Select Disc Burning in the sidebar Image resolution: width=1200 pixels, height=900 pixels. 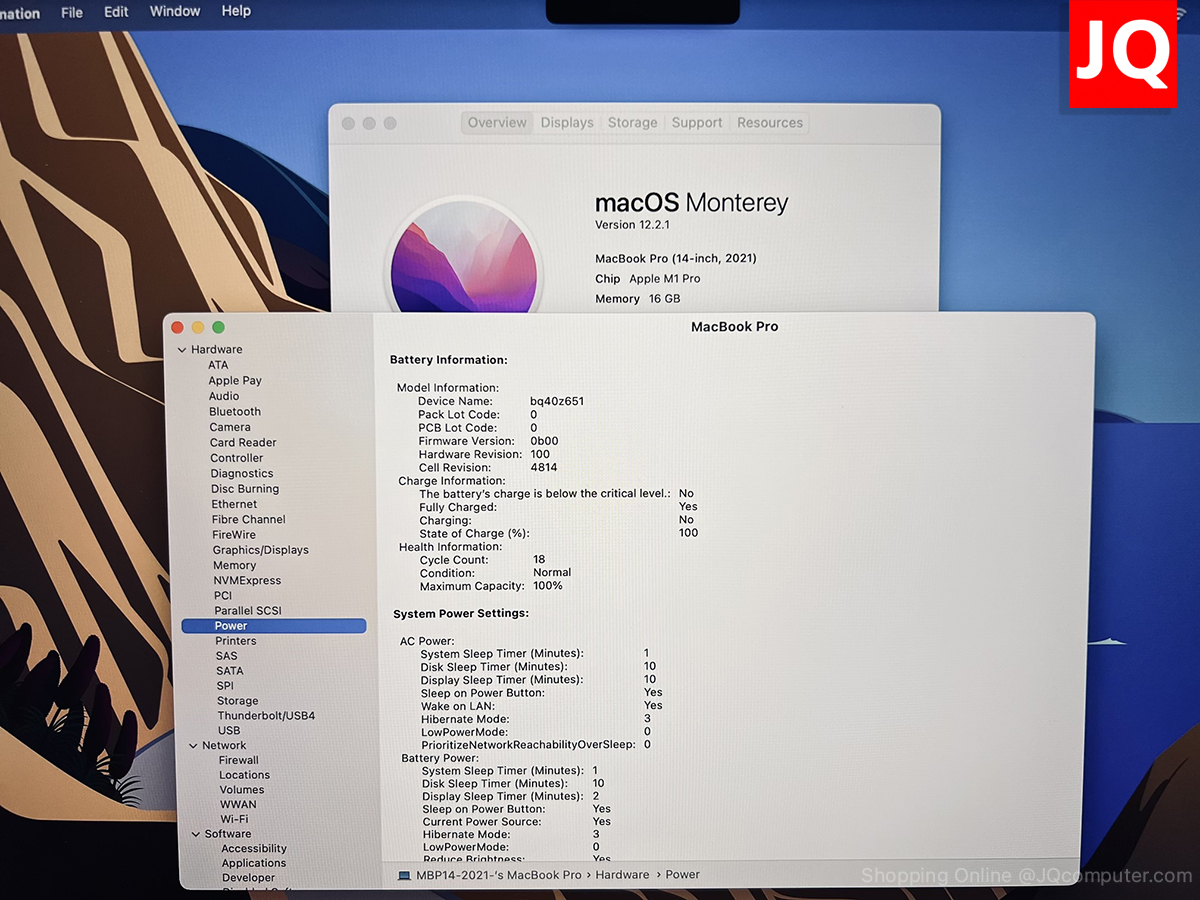[x=245, y=489]
